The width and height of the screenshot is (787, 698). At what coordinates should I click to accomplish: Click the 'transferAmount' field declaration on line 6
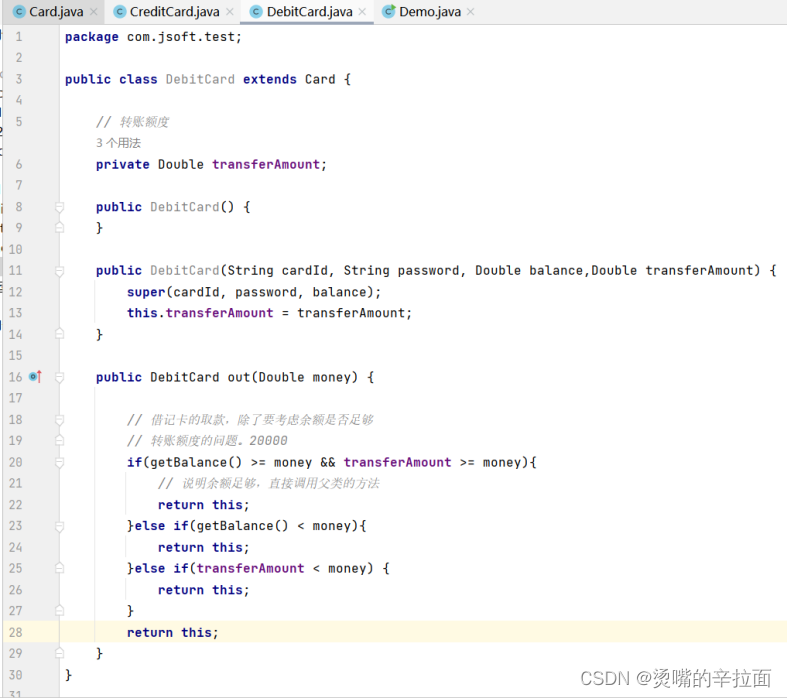(266, 165)
